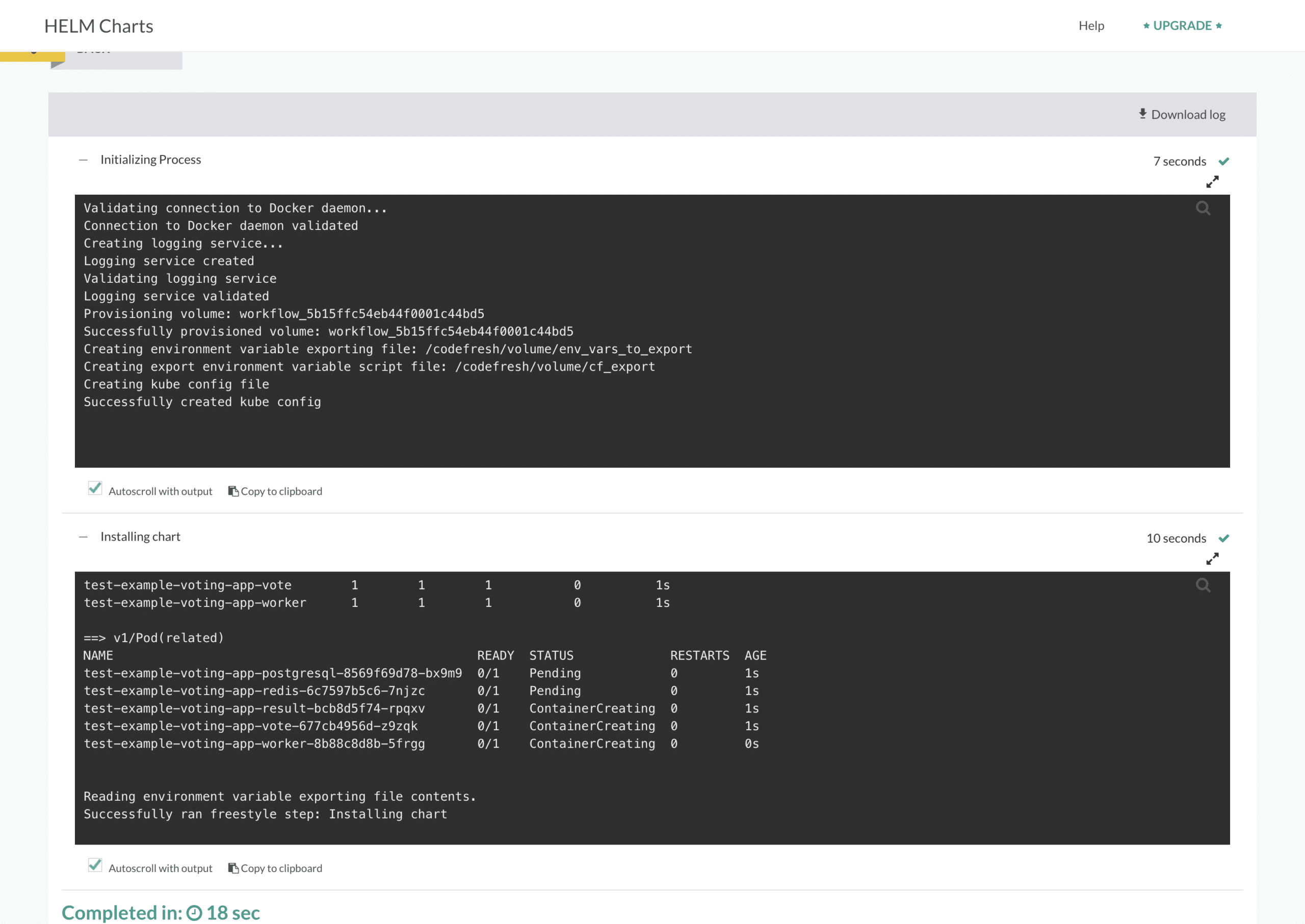This screenshot has width=1305, height=924.
Task: Click the redis-6c7597b5c6-7njzc pod row
Action: pyautogui.click(x=421, y=691)
